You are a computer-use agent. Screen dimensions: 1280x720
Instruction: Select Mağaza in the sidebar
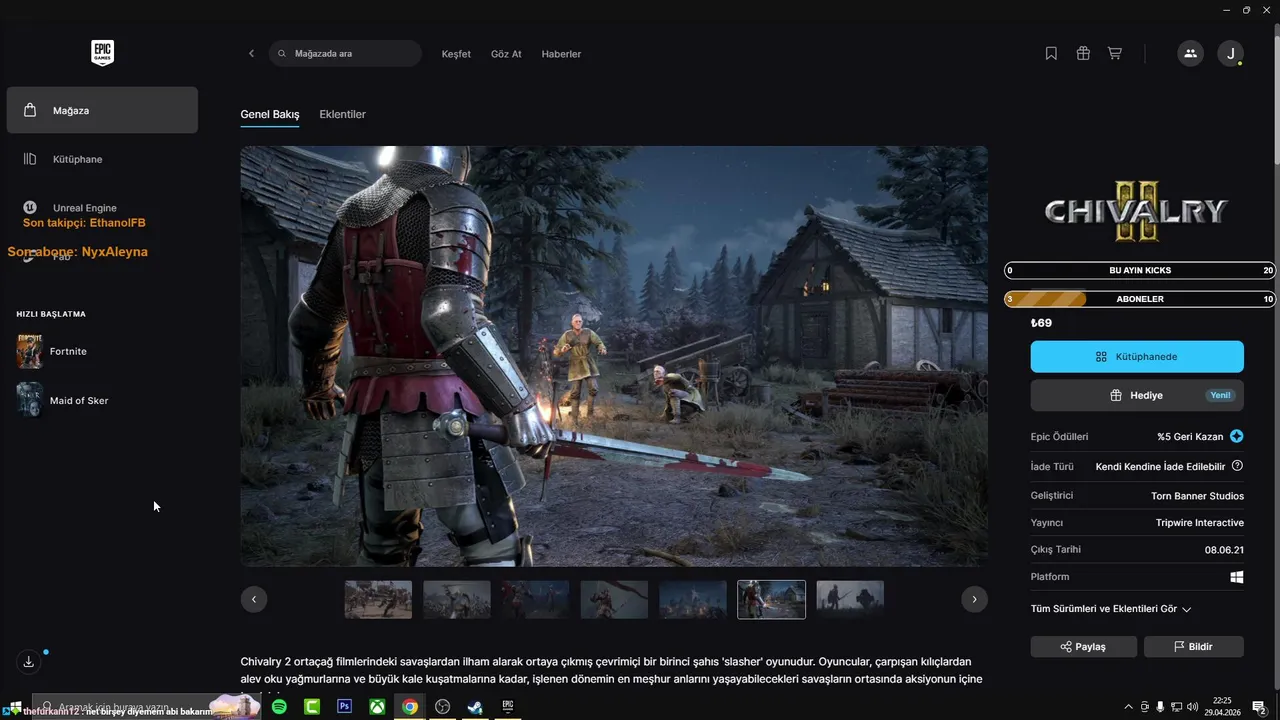(x=102, y=110)
